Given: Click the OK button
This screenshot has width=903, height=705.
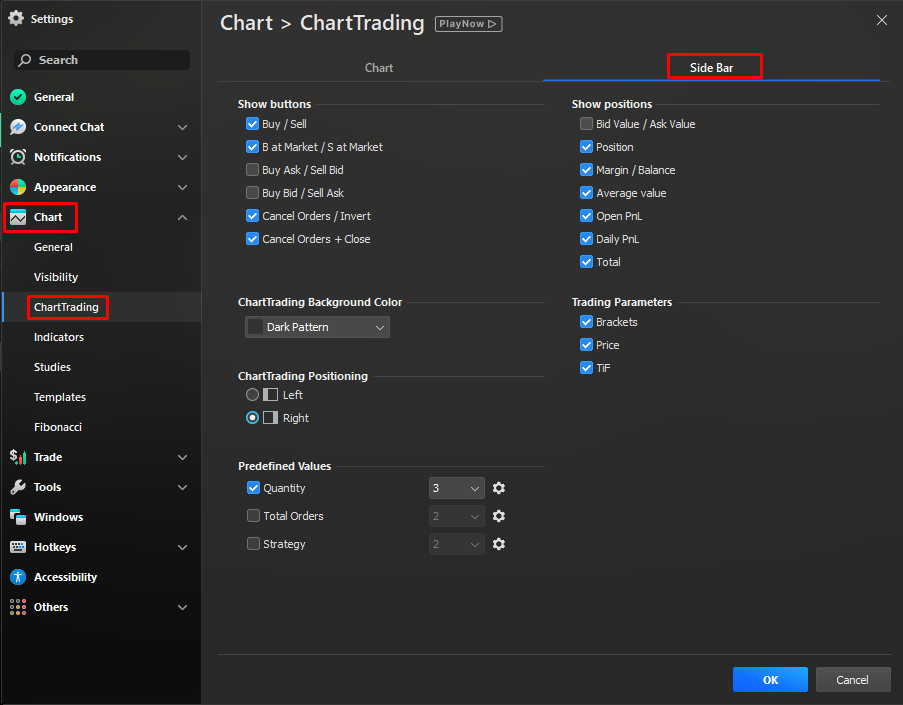Looking at the screenshot, I should 770,680.
